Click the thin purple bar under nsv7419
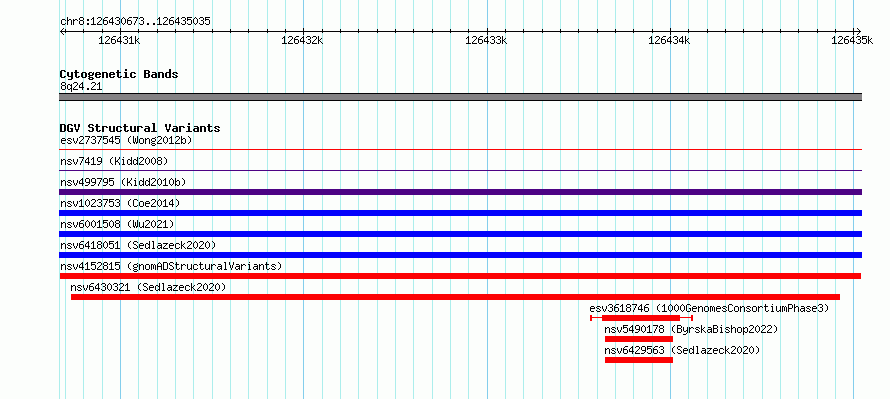Viewport: 890px width, 399px height. pos(460,171)
